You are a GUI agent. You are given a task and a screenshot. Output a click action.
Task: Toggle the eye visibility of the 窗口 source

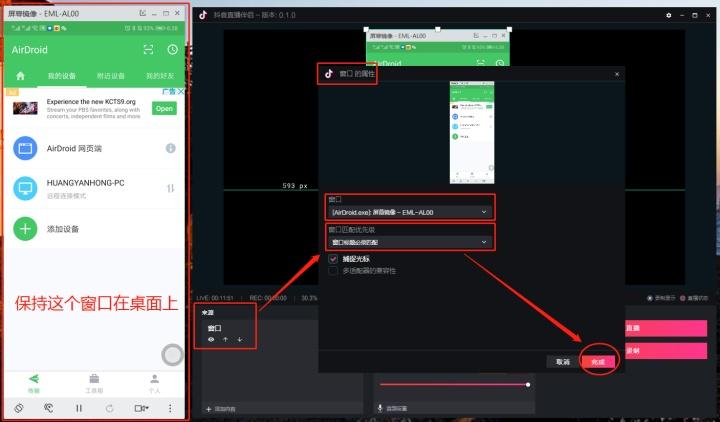coord(211,339)
